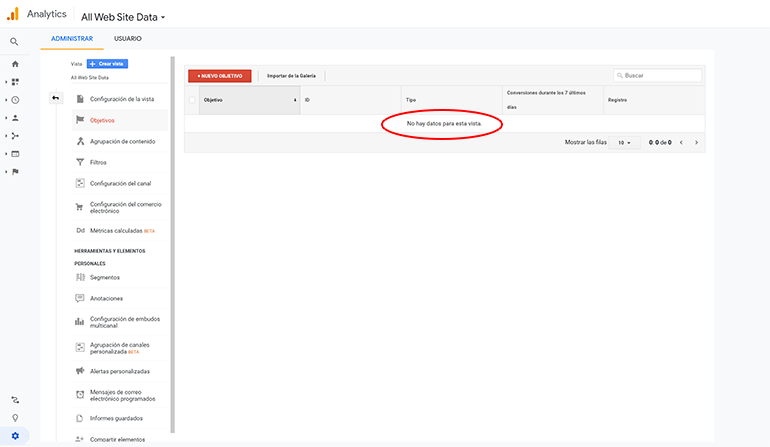Click Importar de la Galería button
770x447 pixels.
point(291,76)
